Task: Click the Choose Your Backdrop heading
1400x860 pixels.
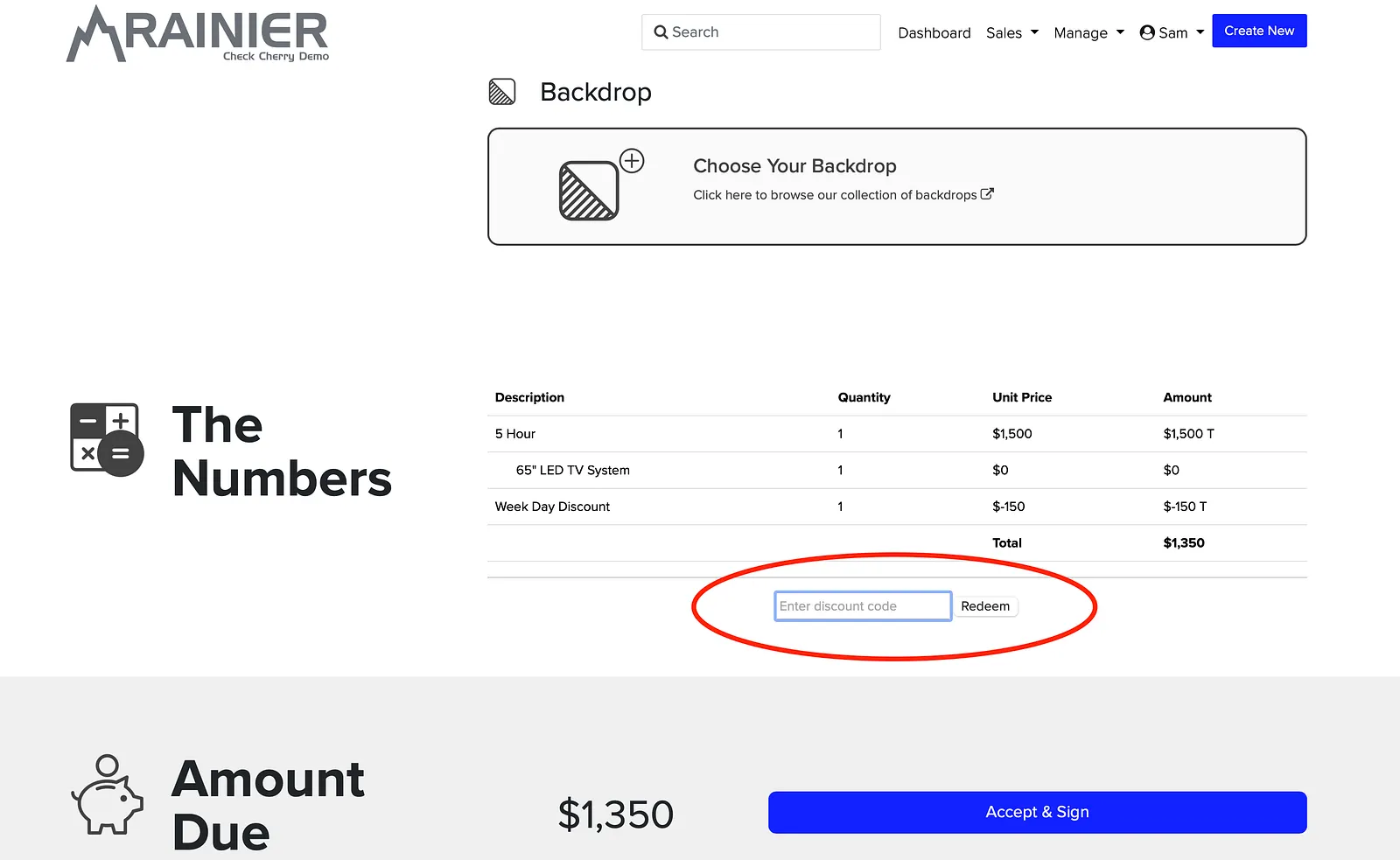Action: tap(794, 166)
